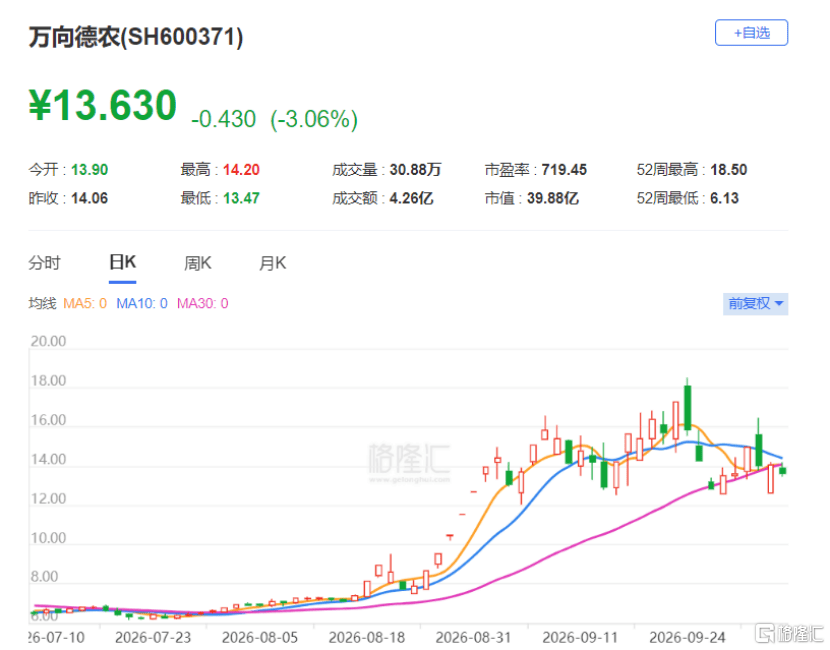Click the 12.00 price axis label
The height and width of the screenshot is (650, 830).
click(48, 499)
